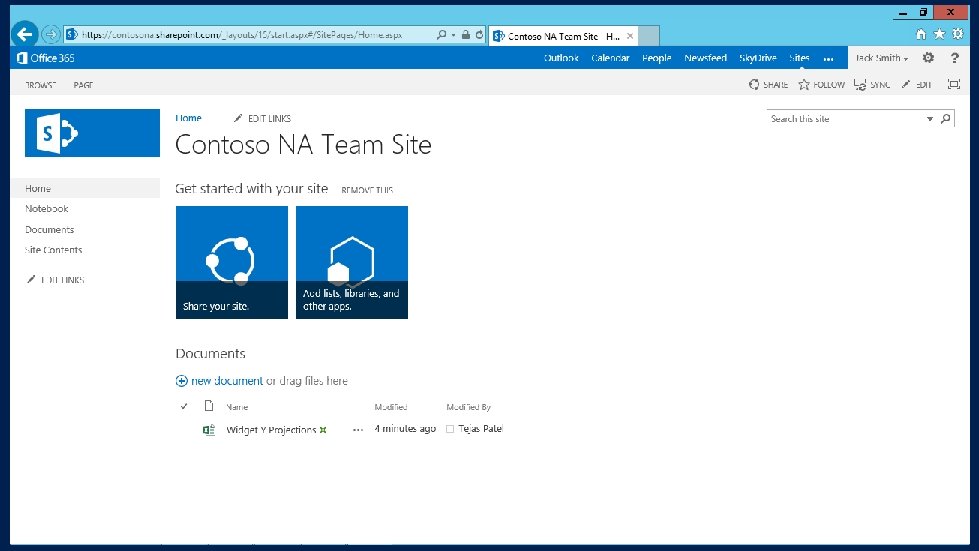Open Site Contents in left navigation
The image size is (979, 551).
54,250
